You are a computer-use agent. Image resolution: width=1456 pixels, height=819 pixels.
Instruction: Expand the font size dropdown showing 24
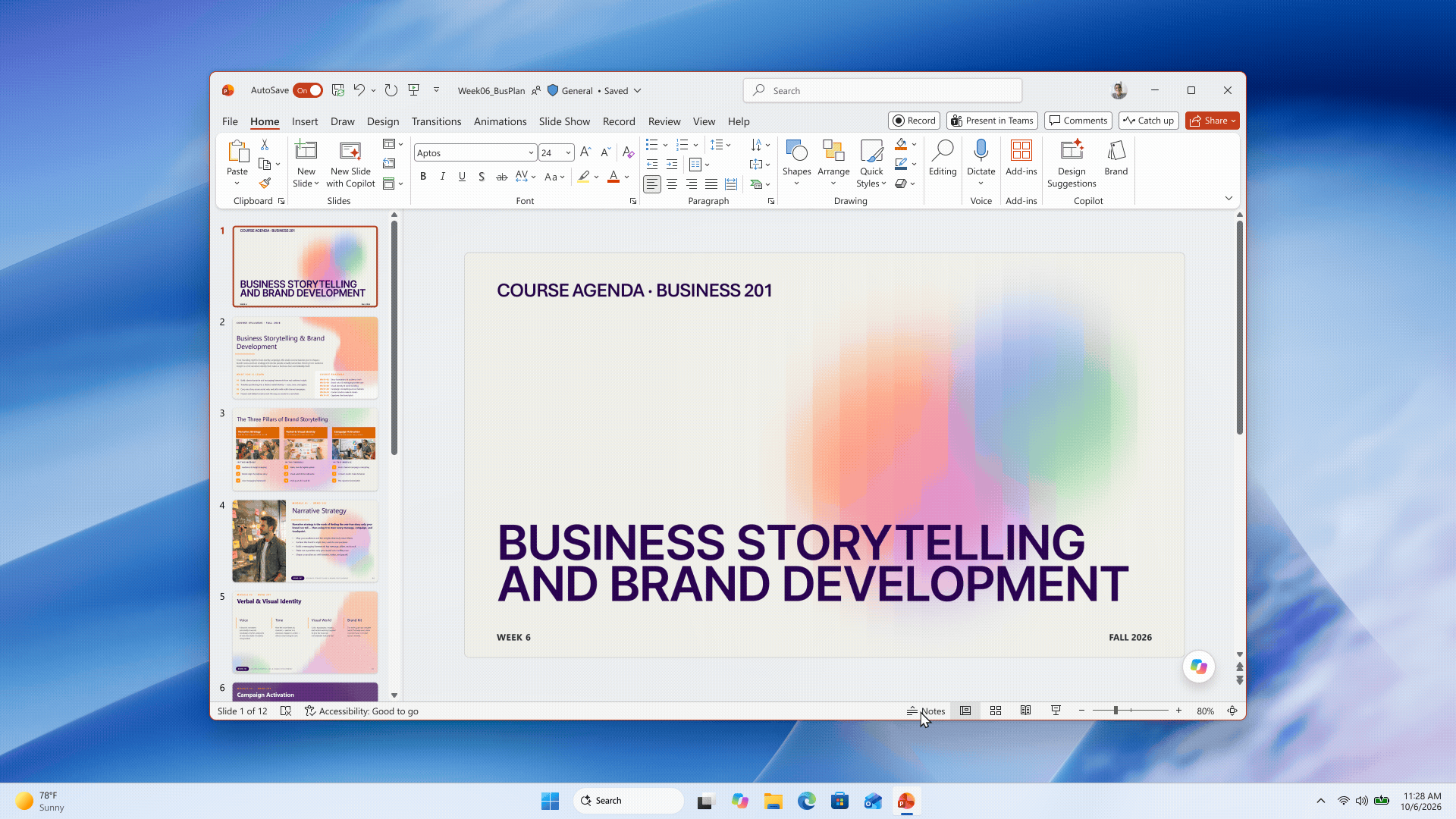pyautogui.click(x=556, y=152)
